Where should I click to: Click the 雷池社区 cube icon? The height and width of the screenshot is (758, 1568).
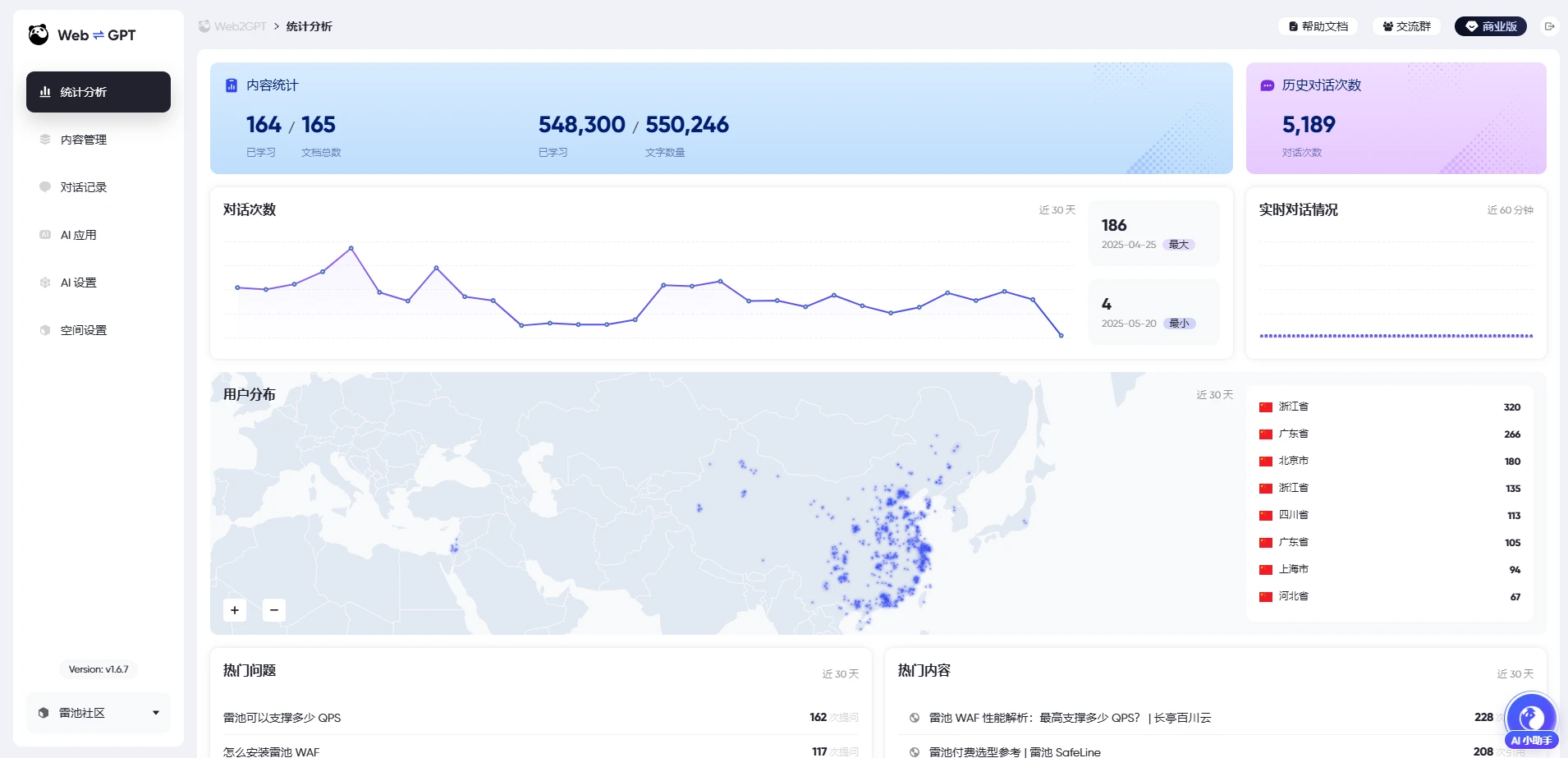point(44,713)
